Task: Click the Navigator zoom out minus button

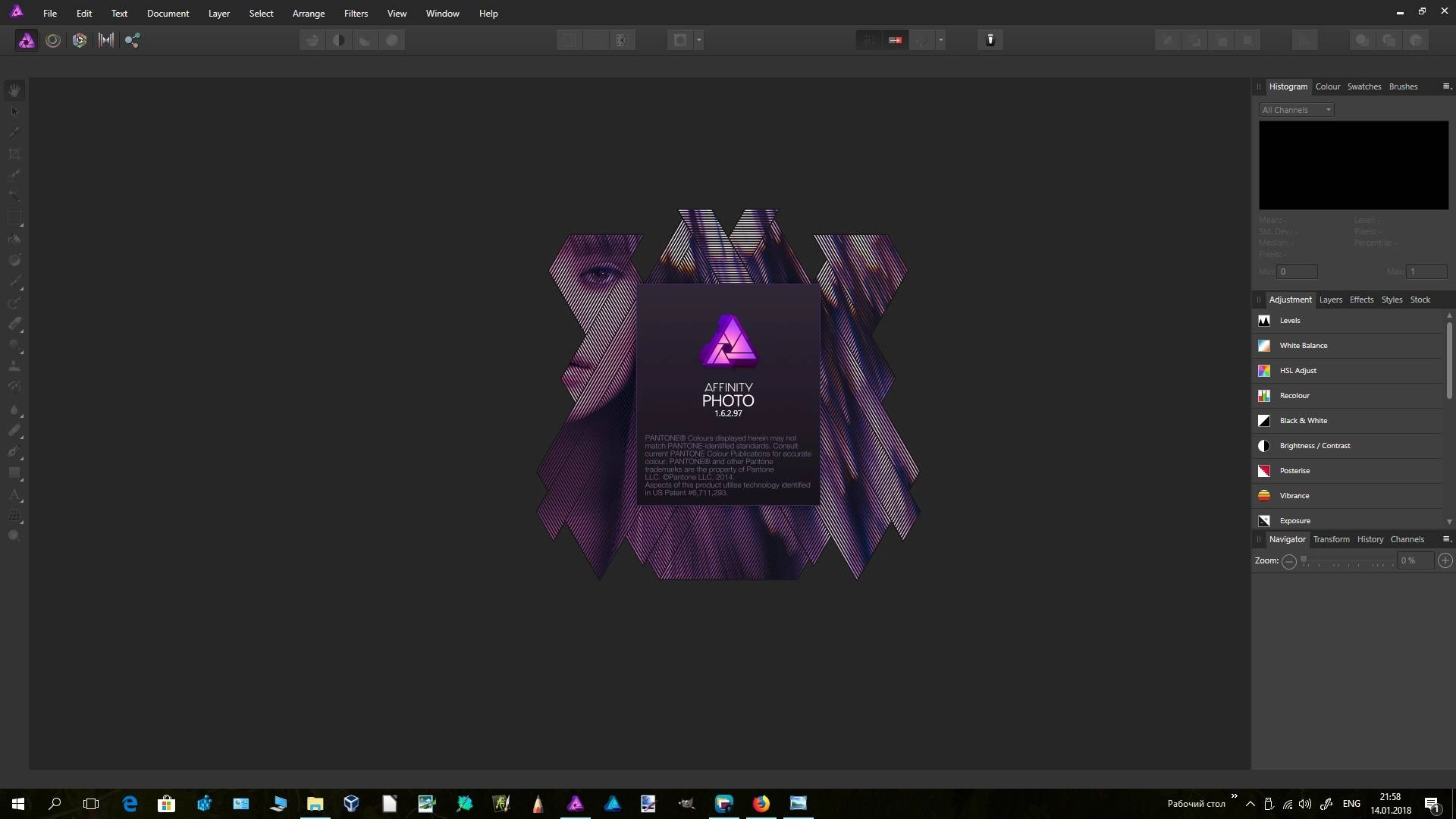Action: click(x=1289, y=561)
